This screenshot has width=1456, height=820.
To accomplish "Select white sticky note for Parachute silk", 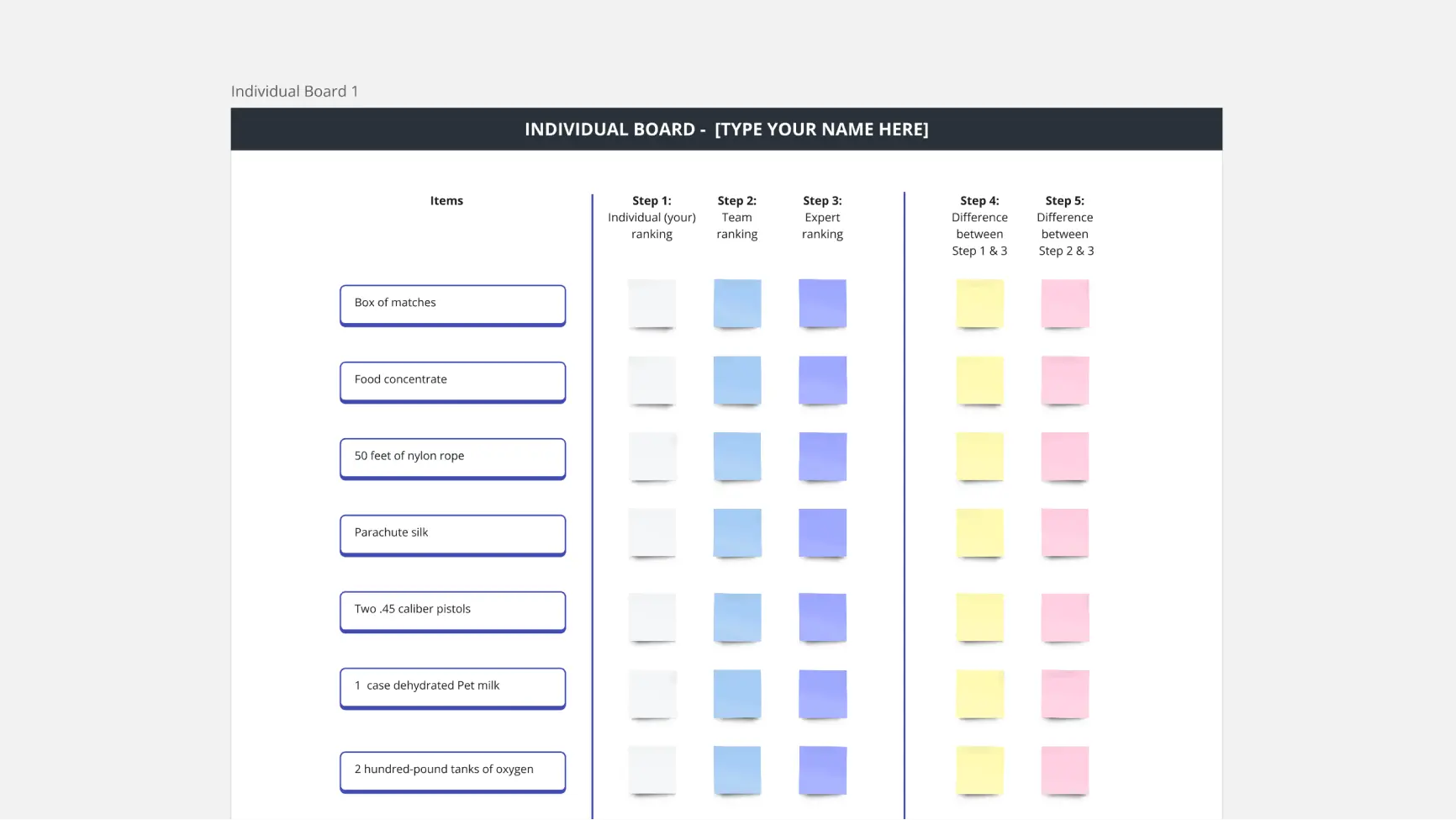I will click(x=652, y=533).
